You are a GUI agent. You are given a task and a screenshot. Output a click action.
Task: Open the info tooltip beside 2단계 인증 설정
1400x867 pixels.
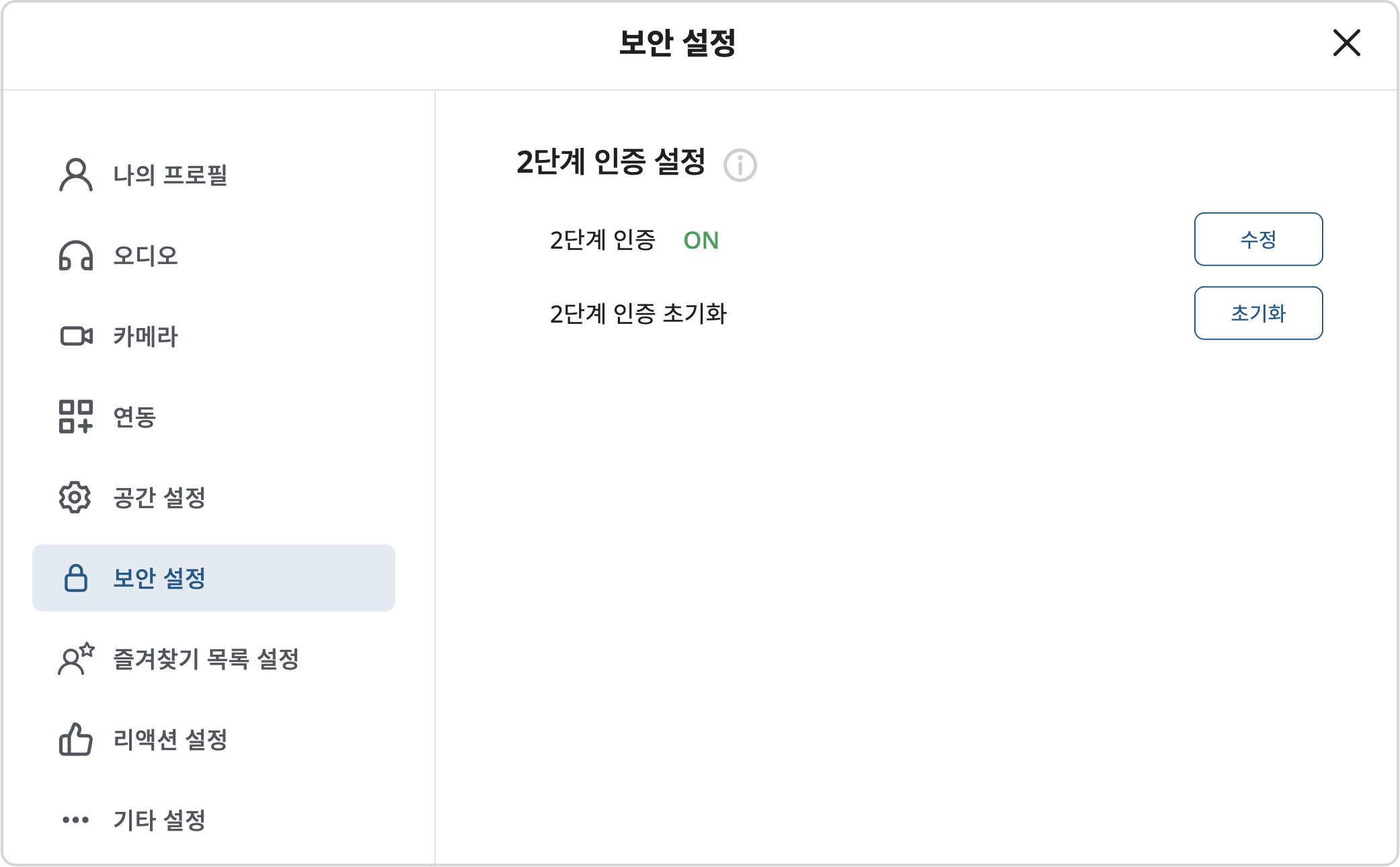(x=740, y=165)
